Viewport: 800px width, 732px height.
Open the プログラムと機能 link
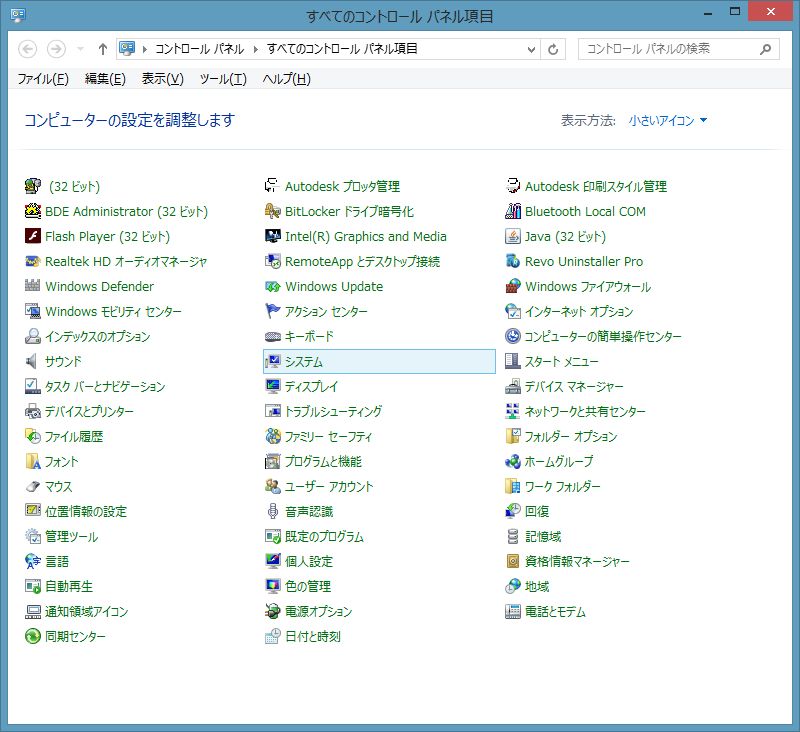point(323,461)
